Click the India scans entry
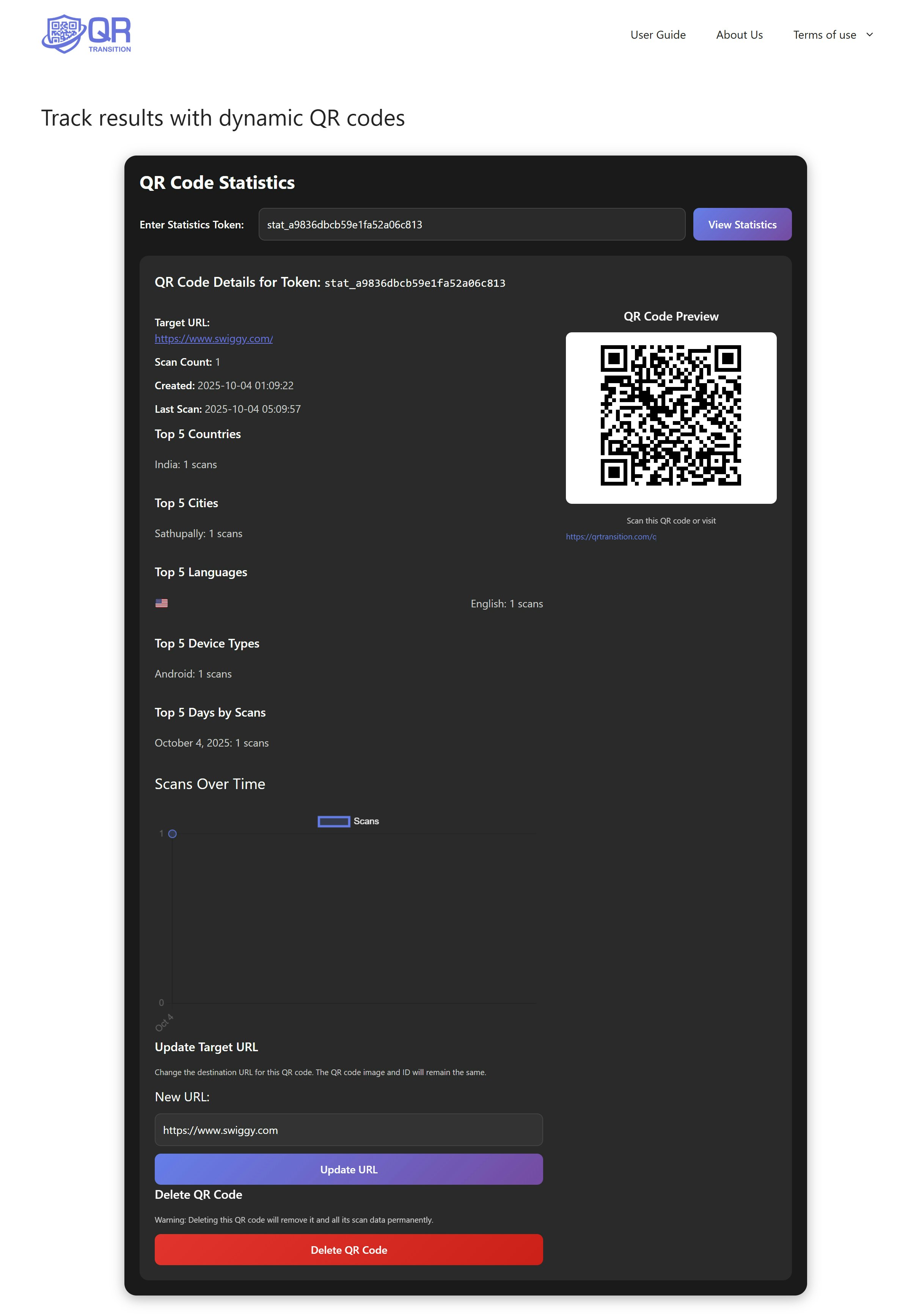908x1316 pixels. coord(185,465)
